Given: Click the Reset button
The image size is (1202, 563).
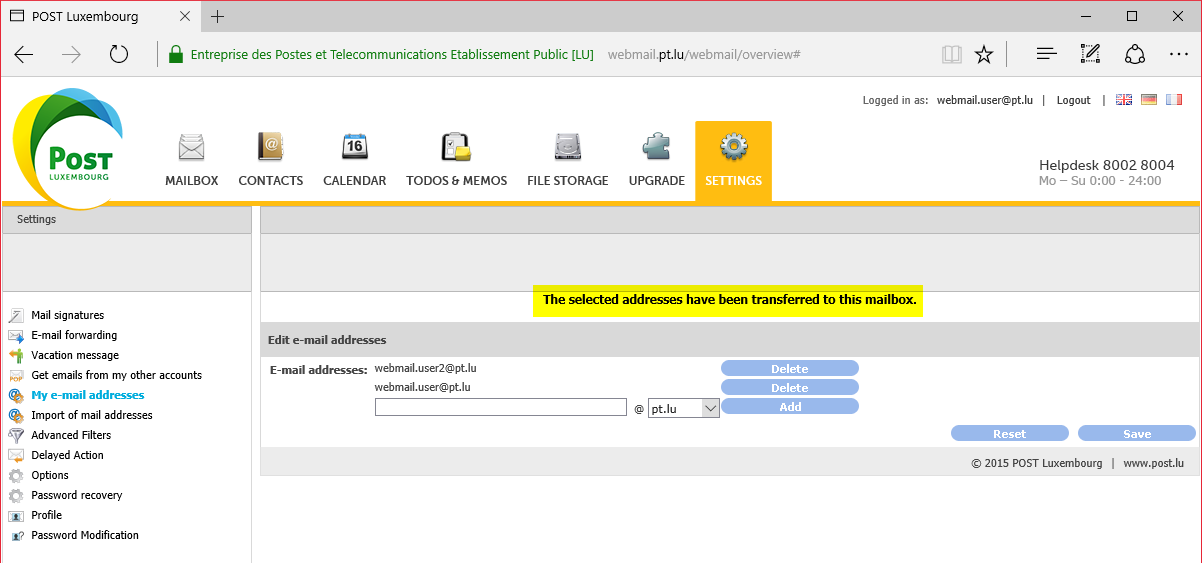Looking at the screenshot, I should (x=1009, y=433).
